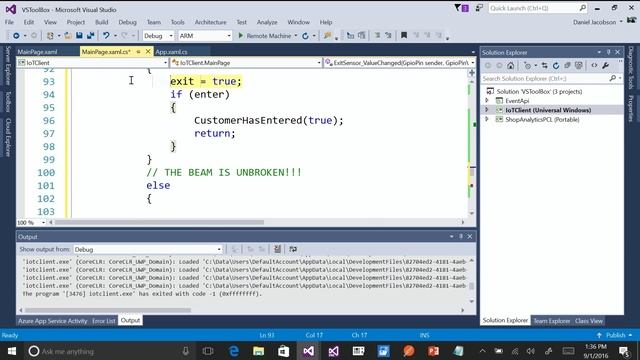
Task: Click the editor horizontal scrollbar thumb
Action: (x=159, y=222)
